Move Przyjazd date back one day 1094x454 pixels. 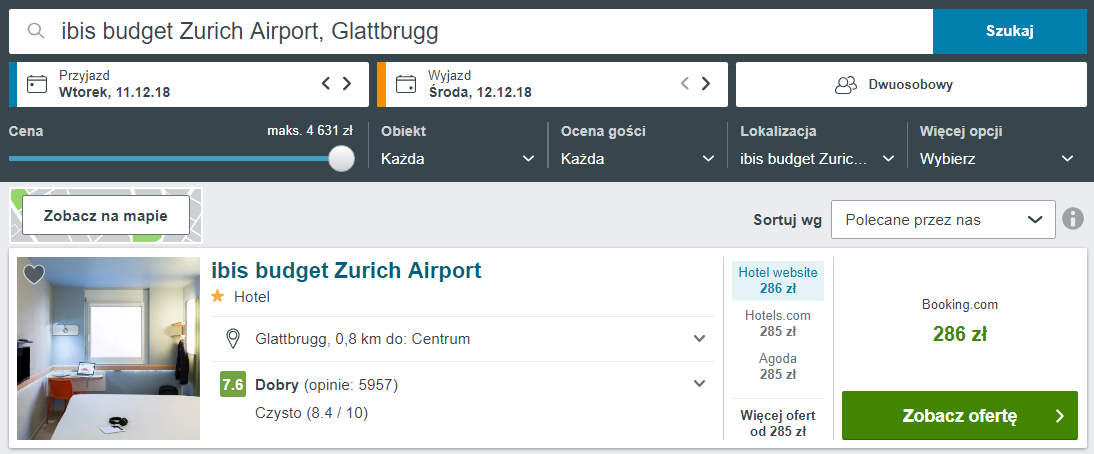click(x=326, y=84)
